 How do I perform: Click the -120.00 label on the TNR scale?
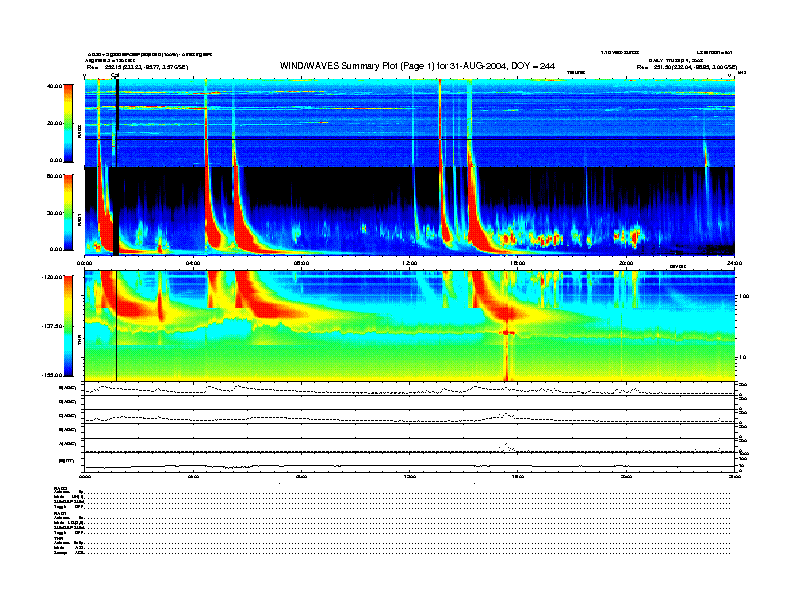50,276
